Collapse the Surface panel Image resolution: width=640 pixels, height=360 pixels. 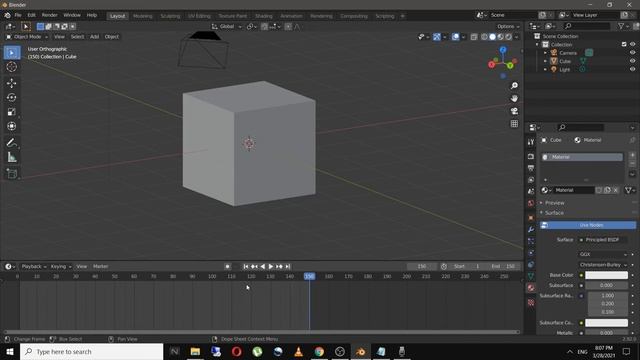point(554,213)
